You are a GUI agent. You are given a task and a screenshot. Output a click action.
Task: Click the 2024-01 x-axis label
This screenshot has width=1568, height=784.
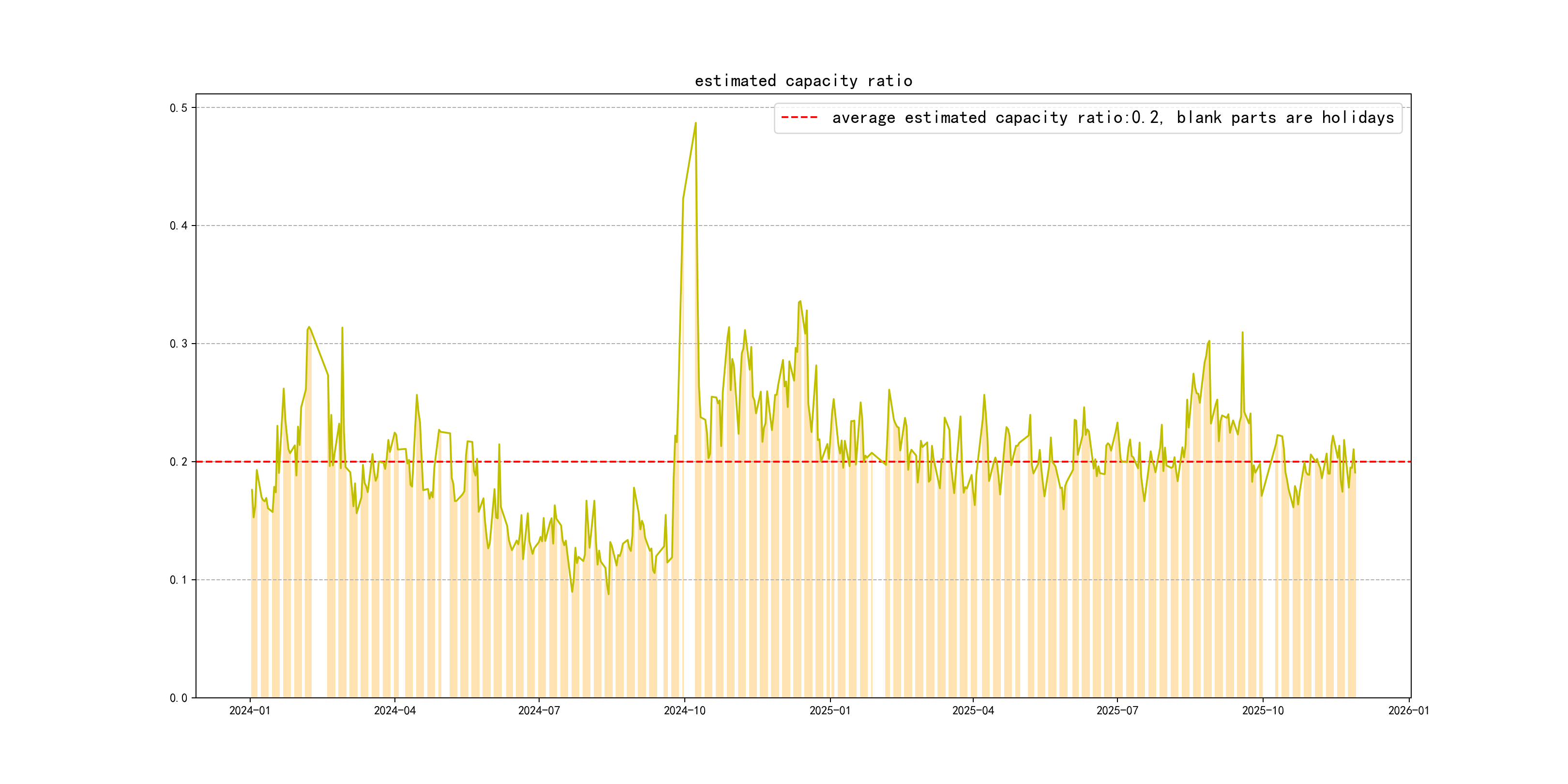(250, 710)
